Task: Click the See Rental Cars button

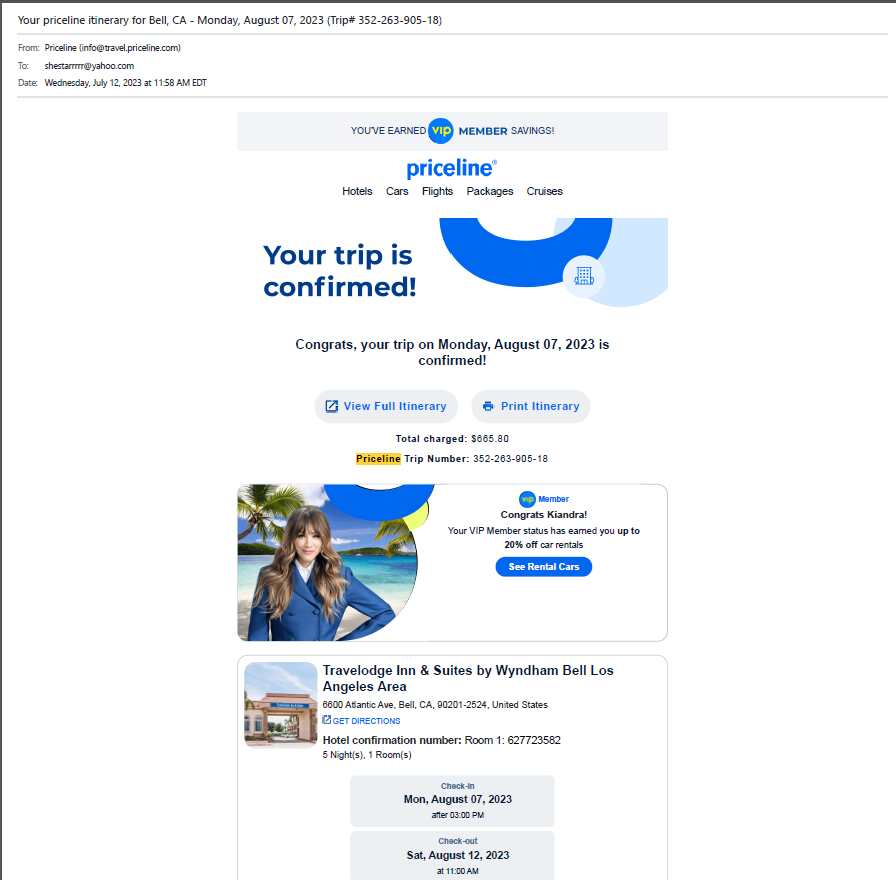Action: [543, 567]
